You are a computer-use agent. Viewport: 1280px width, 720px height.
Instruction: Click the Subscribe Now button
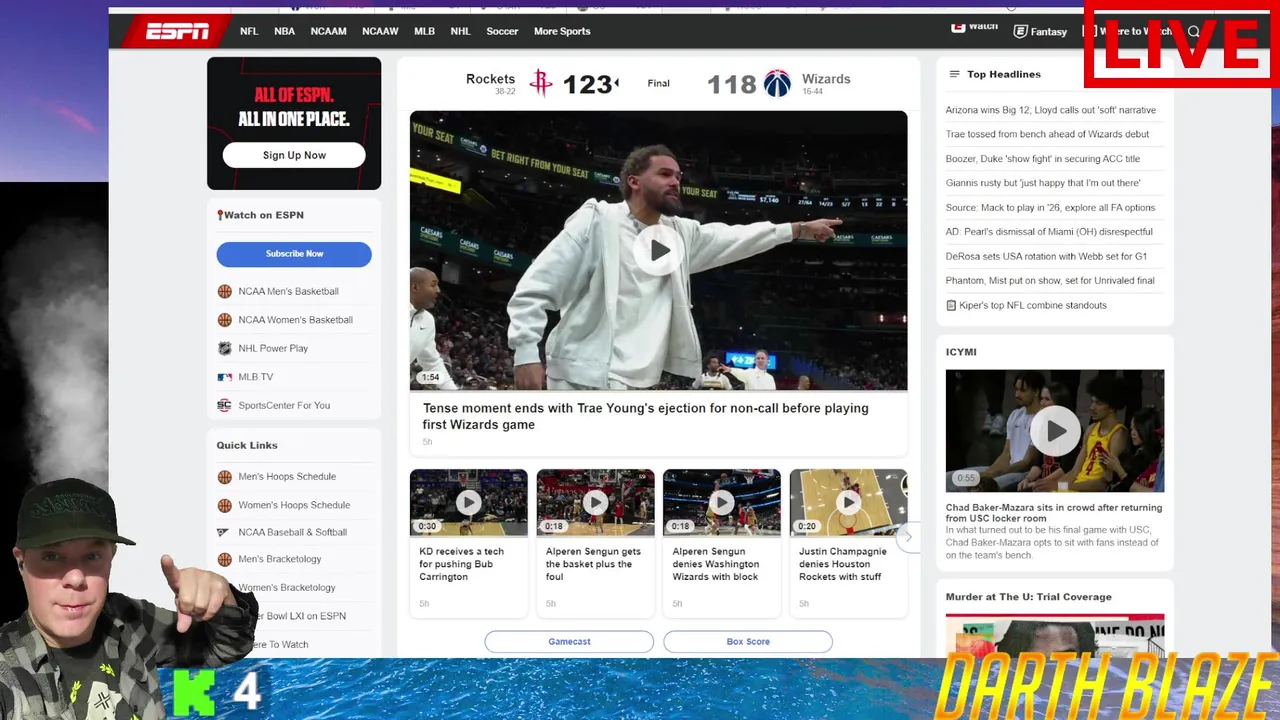294,254
